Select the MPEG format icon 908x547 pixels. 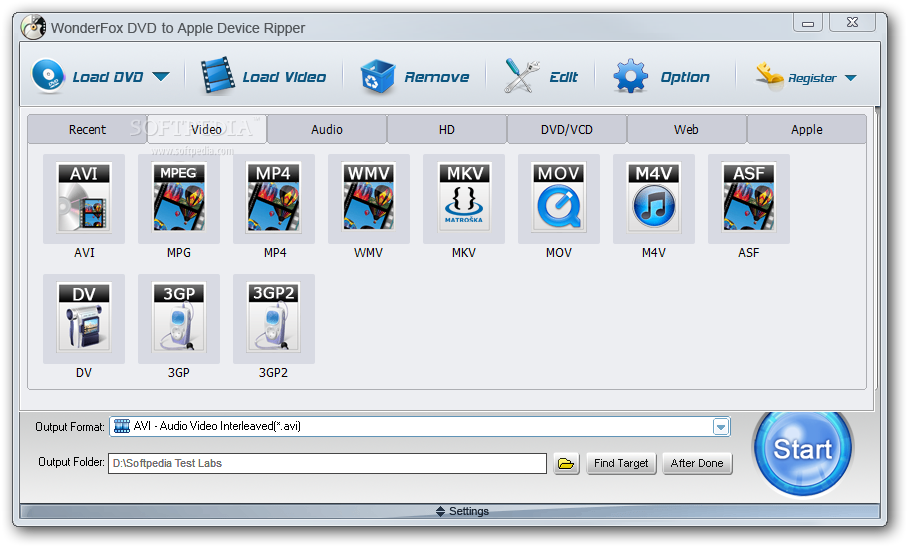point(178,198)
